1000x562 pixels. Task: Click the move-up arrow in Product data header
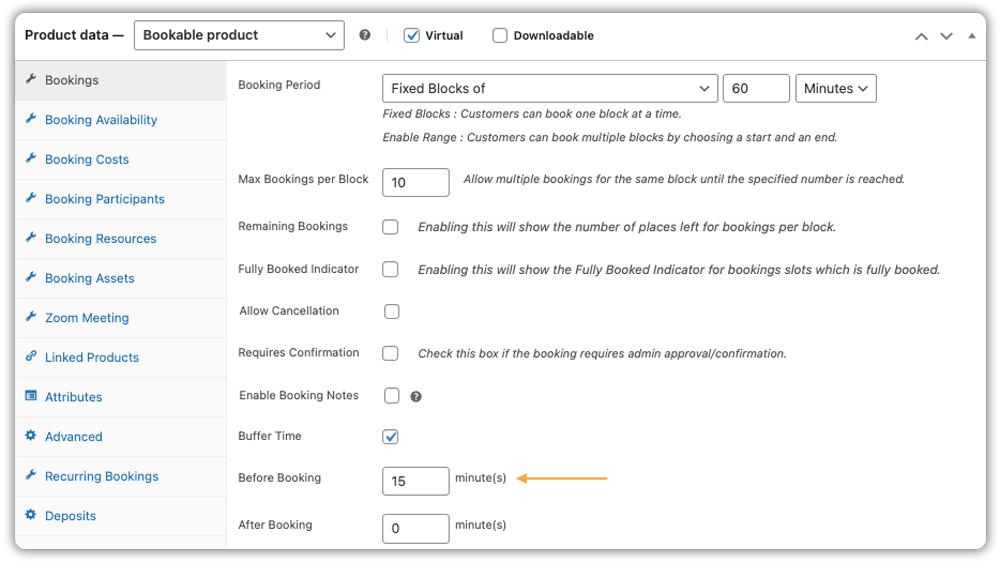(921, 36)
